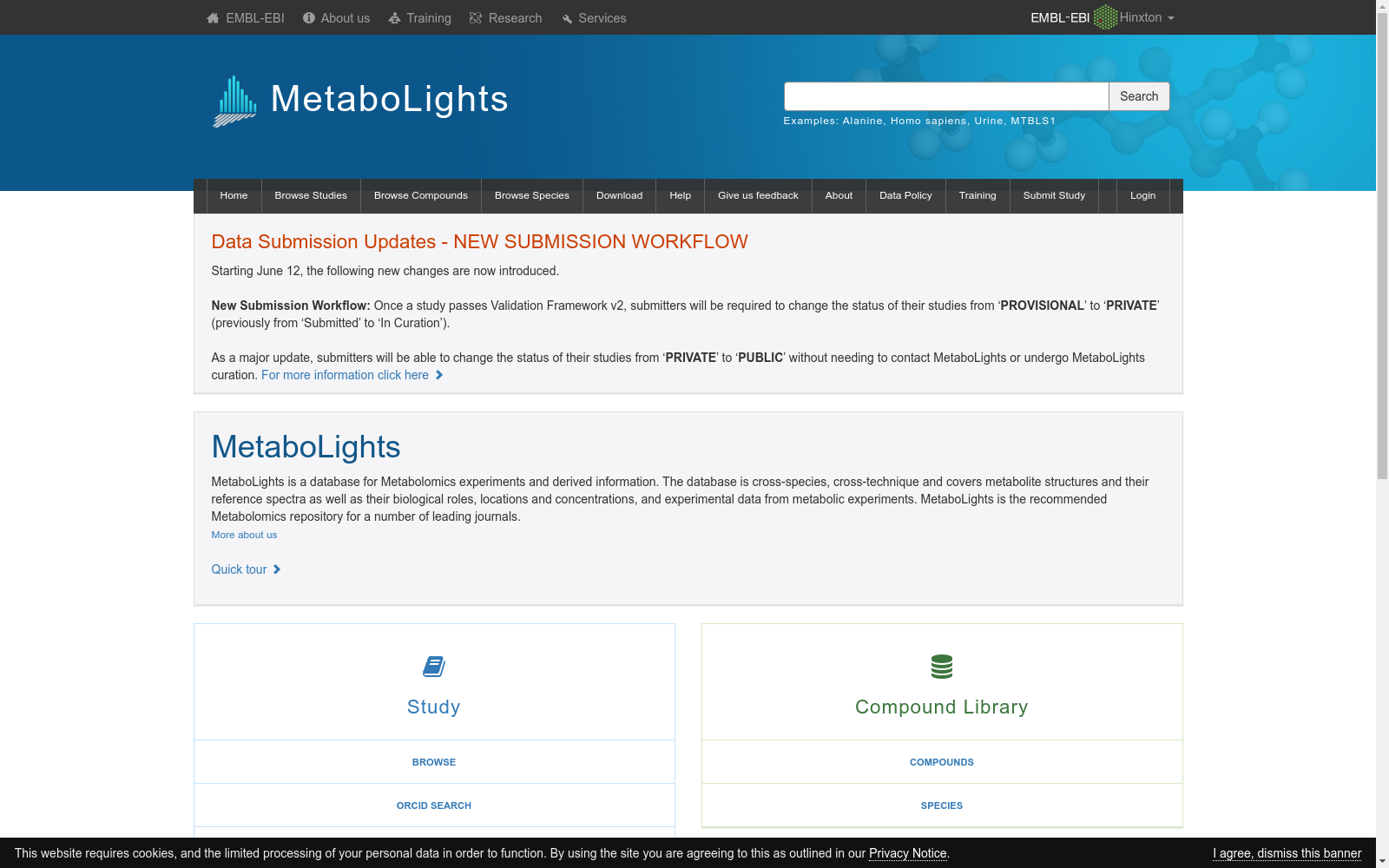
Task: Start the Quick tour link
Action: click(239, 569)
